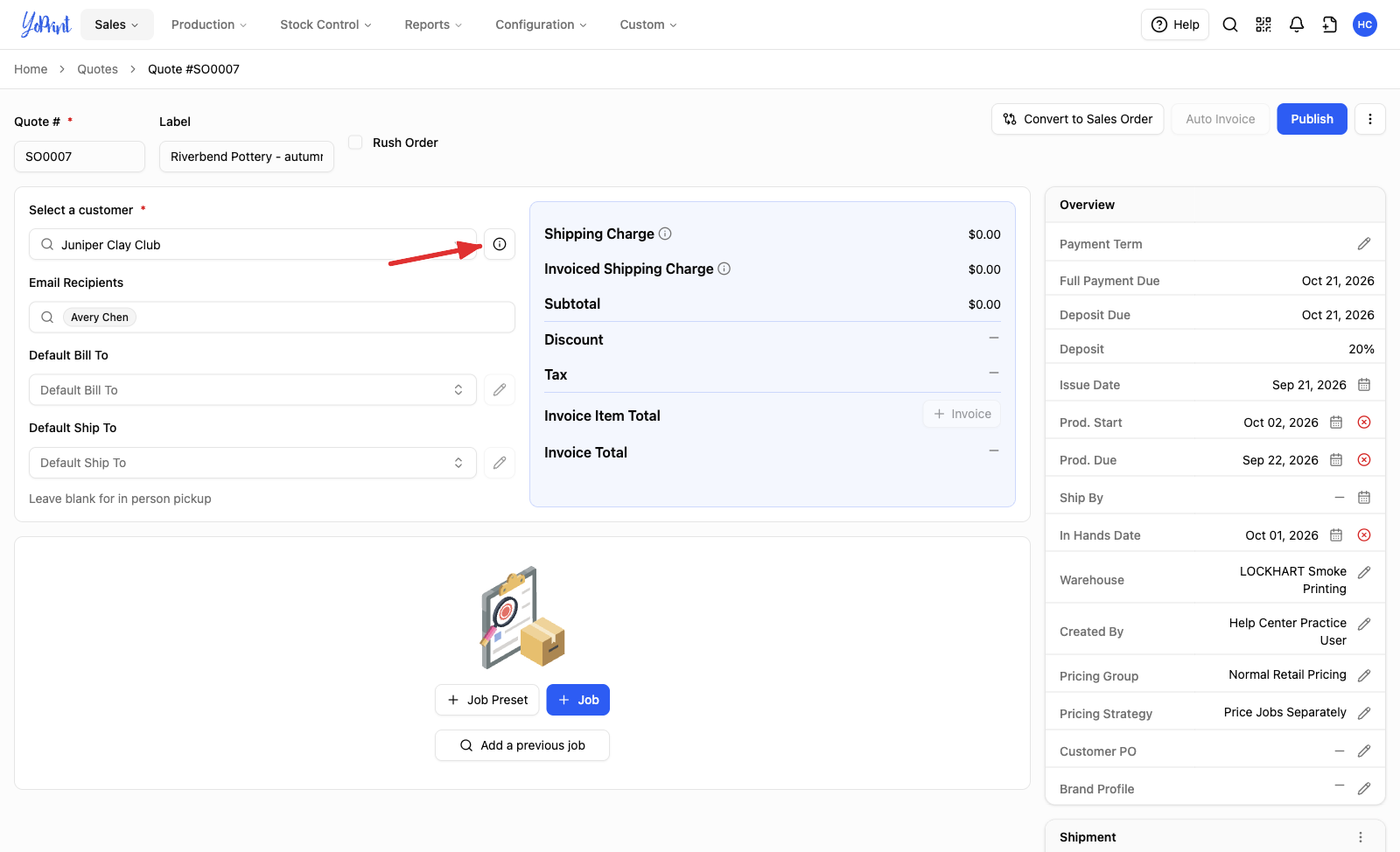The image size is (1400, 852).
Task: Go to Quotes breadcrumb link
Action: (x=97, y=69)
